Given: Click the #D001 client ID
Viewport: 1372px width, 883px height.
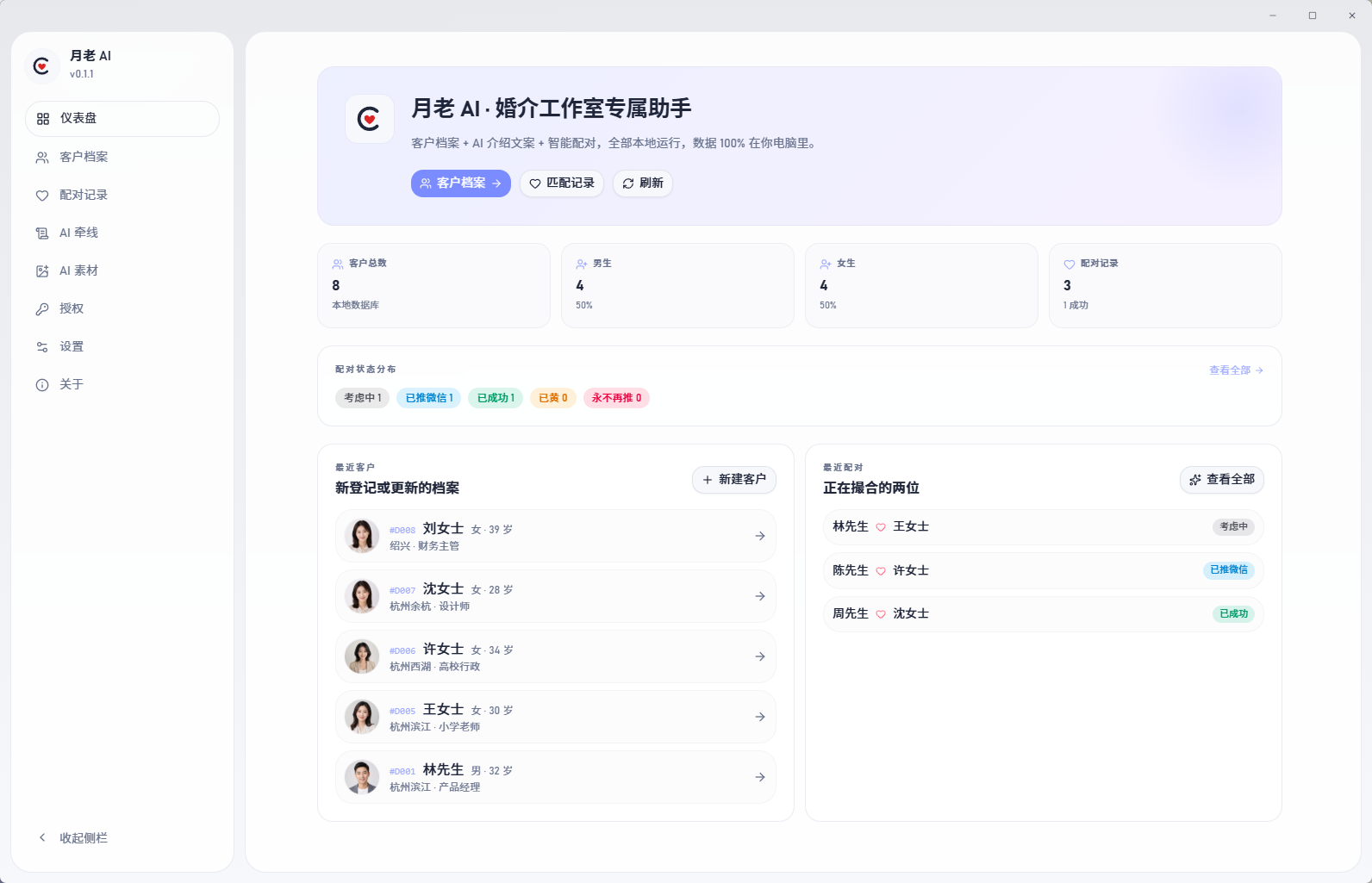Looking at the screenshot, I should 402,772.
